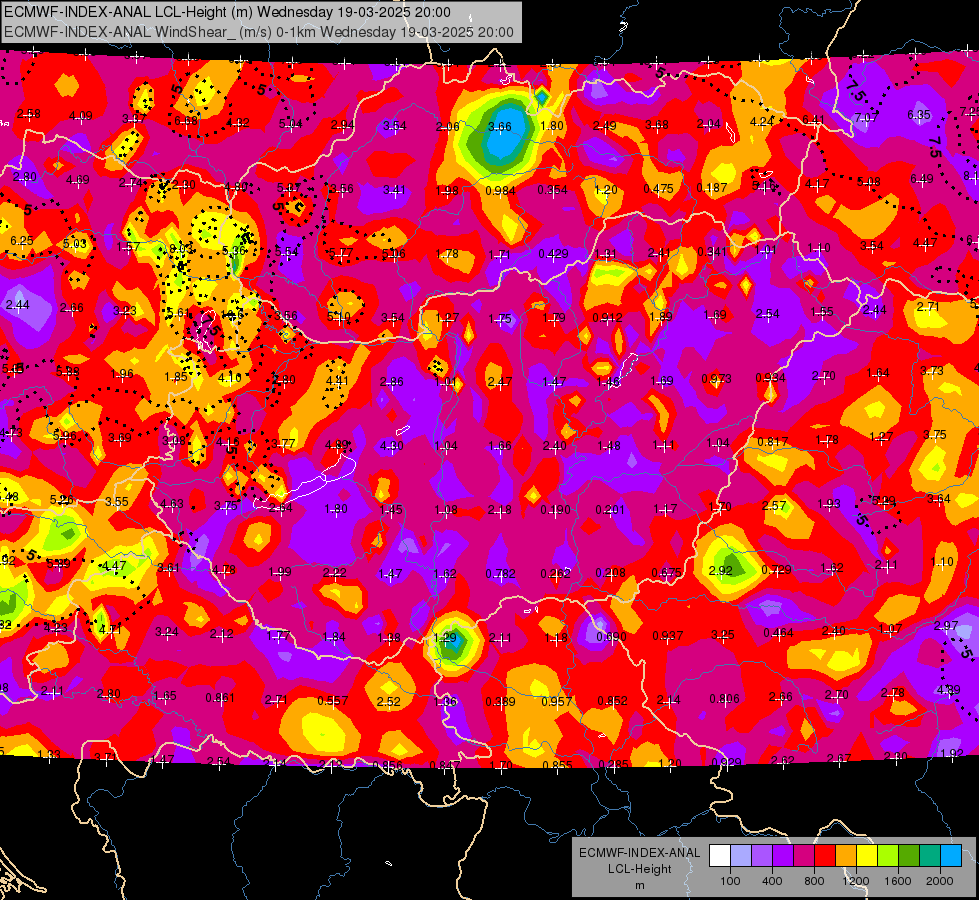979x900 pixels.
Task: Click the legend label '1600'
Action: pyautogui.click(x=898, y=881)
